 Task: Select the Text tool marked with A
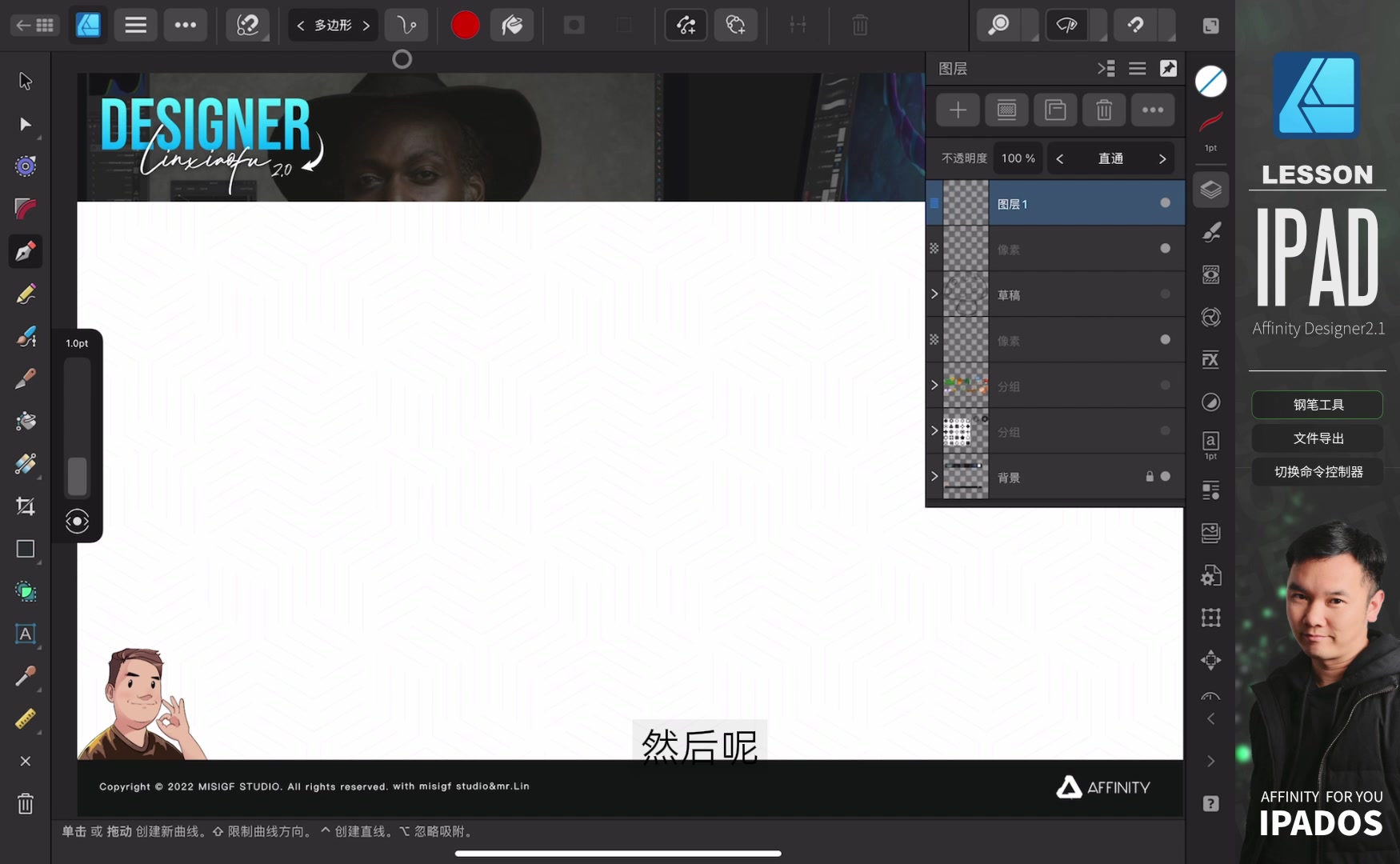[25, 634]
